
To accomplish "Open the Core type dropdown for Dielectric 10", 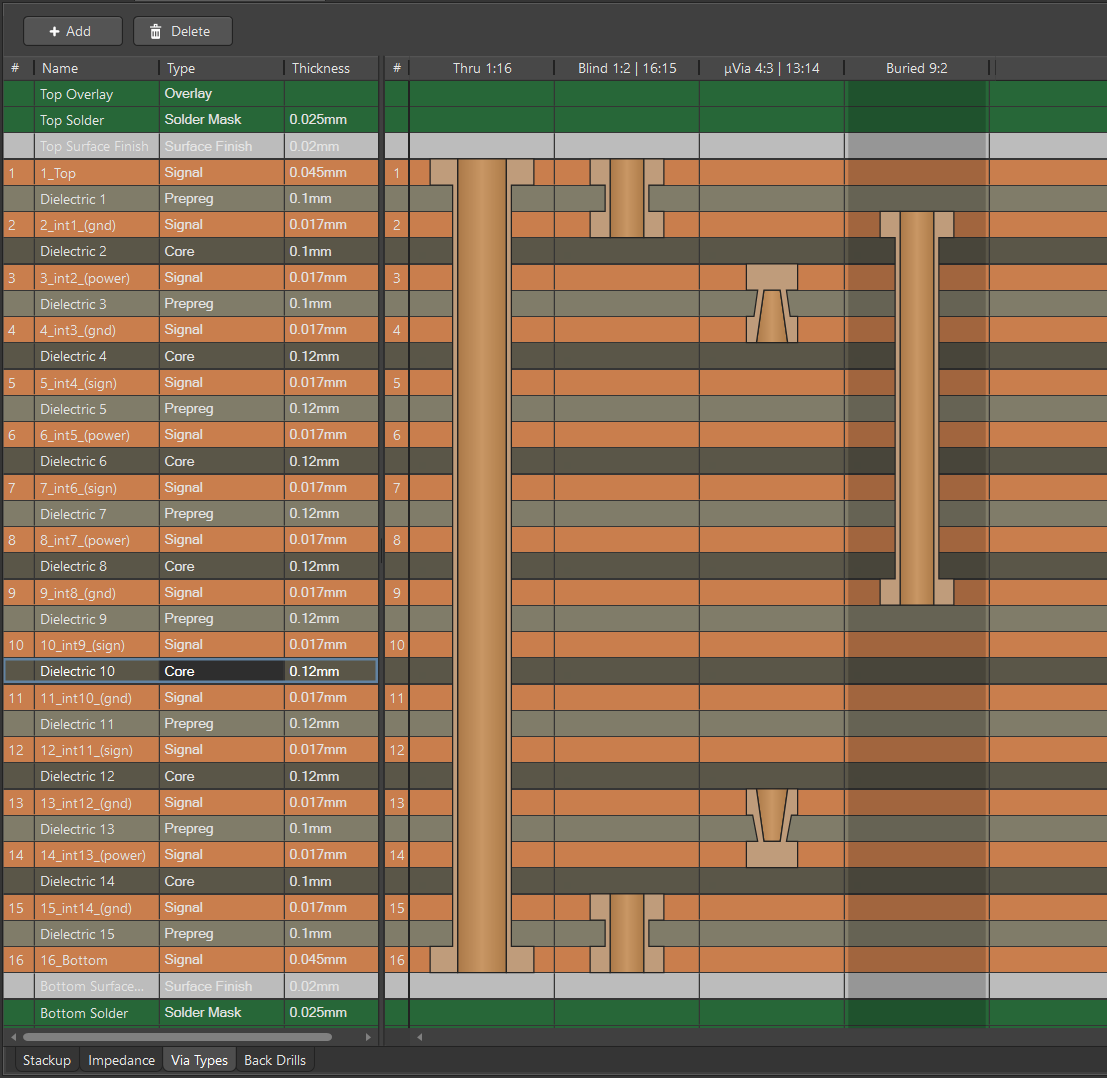I will (220, 671).
